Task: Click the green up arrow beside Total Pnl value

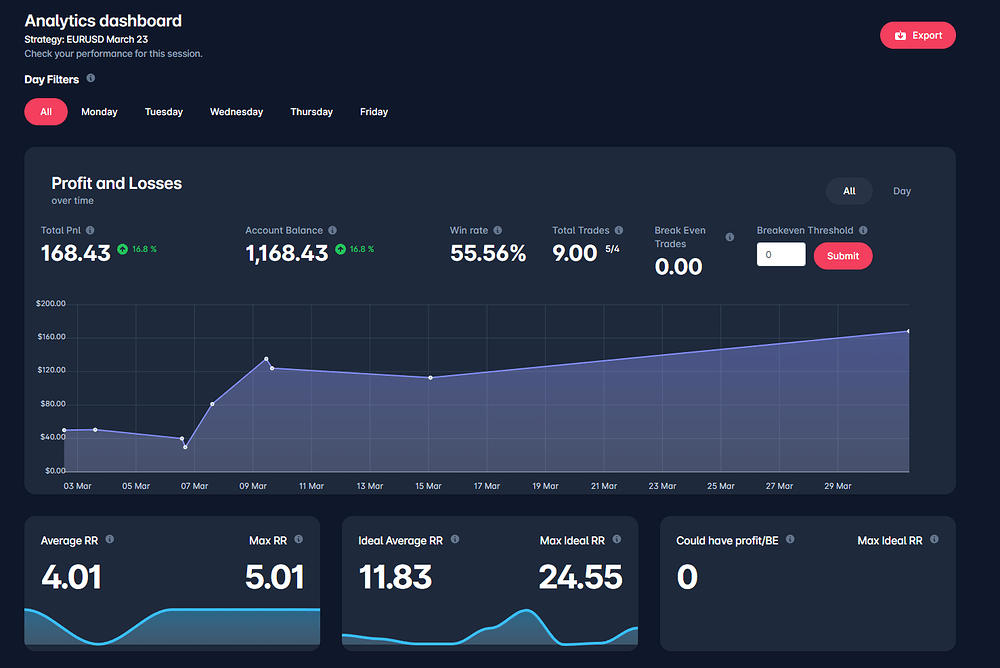Action: coord(122,249)
